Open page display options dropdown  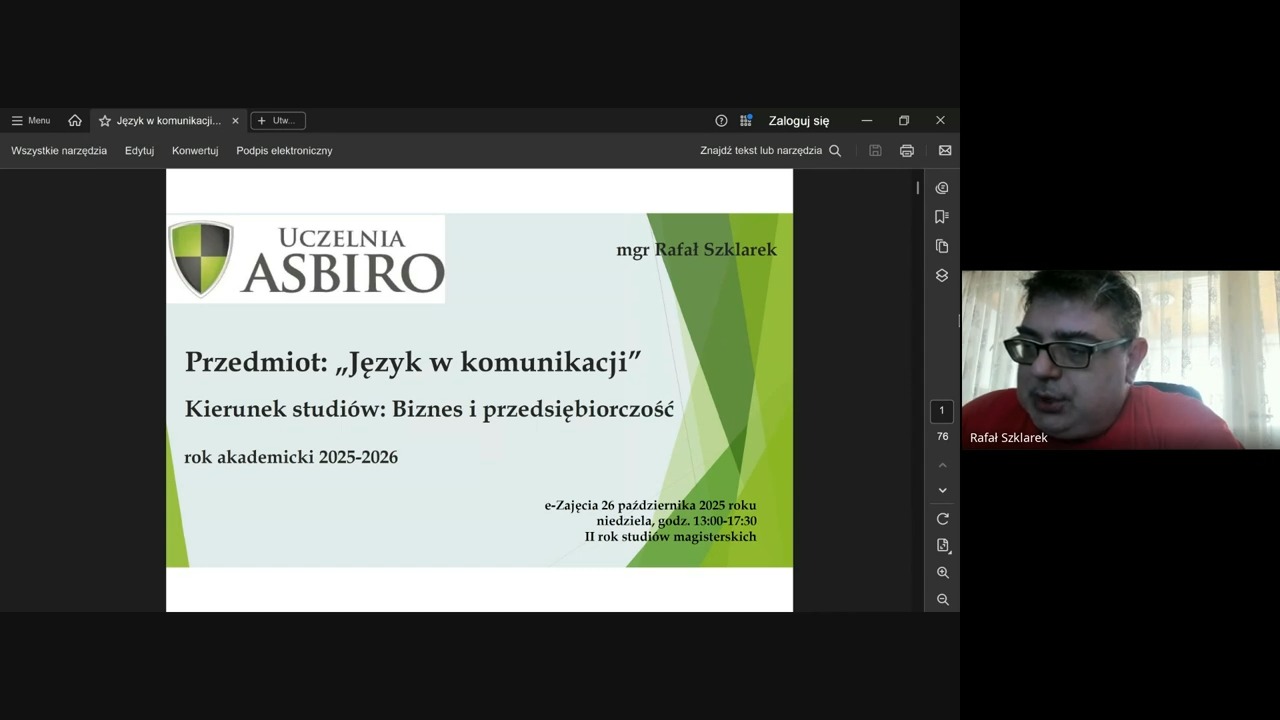(x=942, y=546)
